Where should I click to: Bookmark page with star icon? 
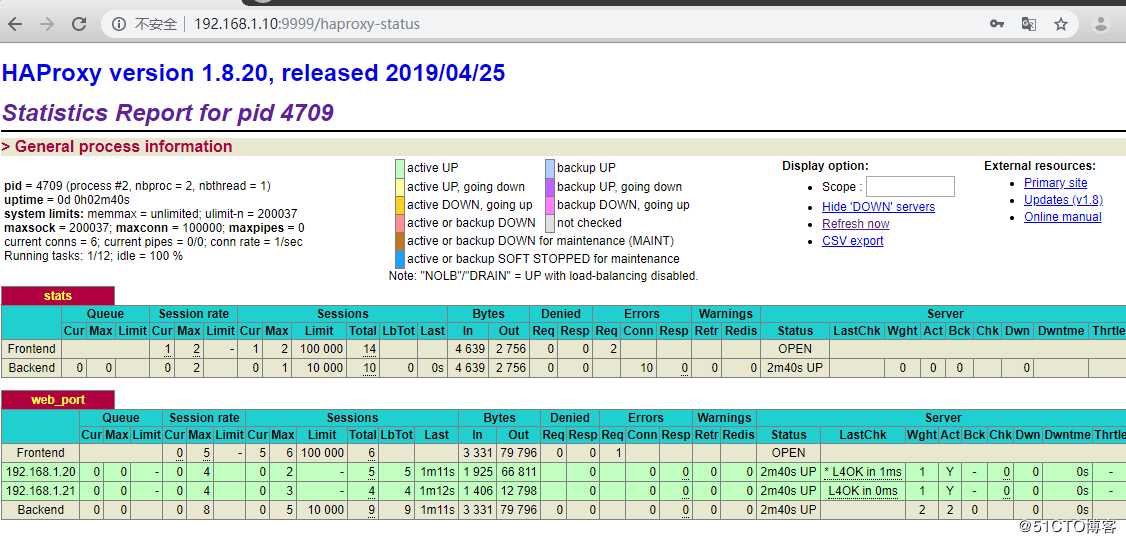coord(1061,24)
